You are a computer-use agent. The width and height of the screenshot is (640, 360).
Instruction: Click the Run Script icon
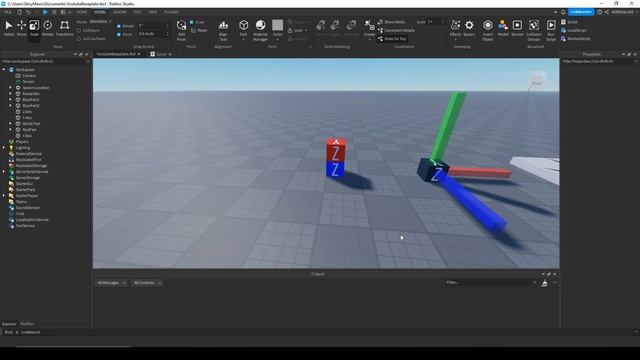tap(551, 30)
